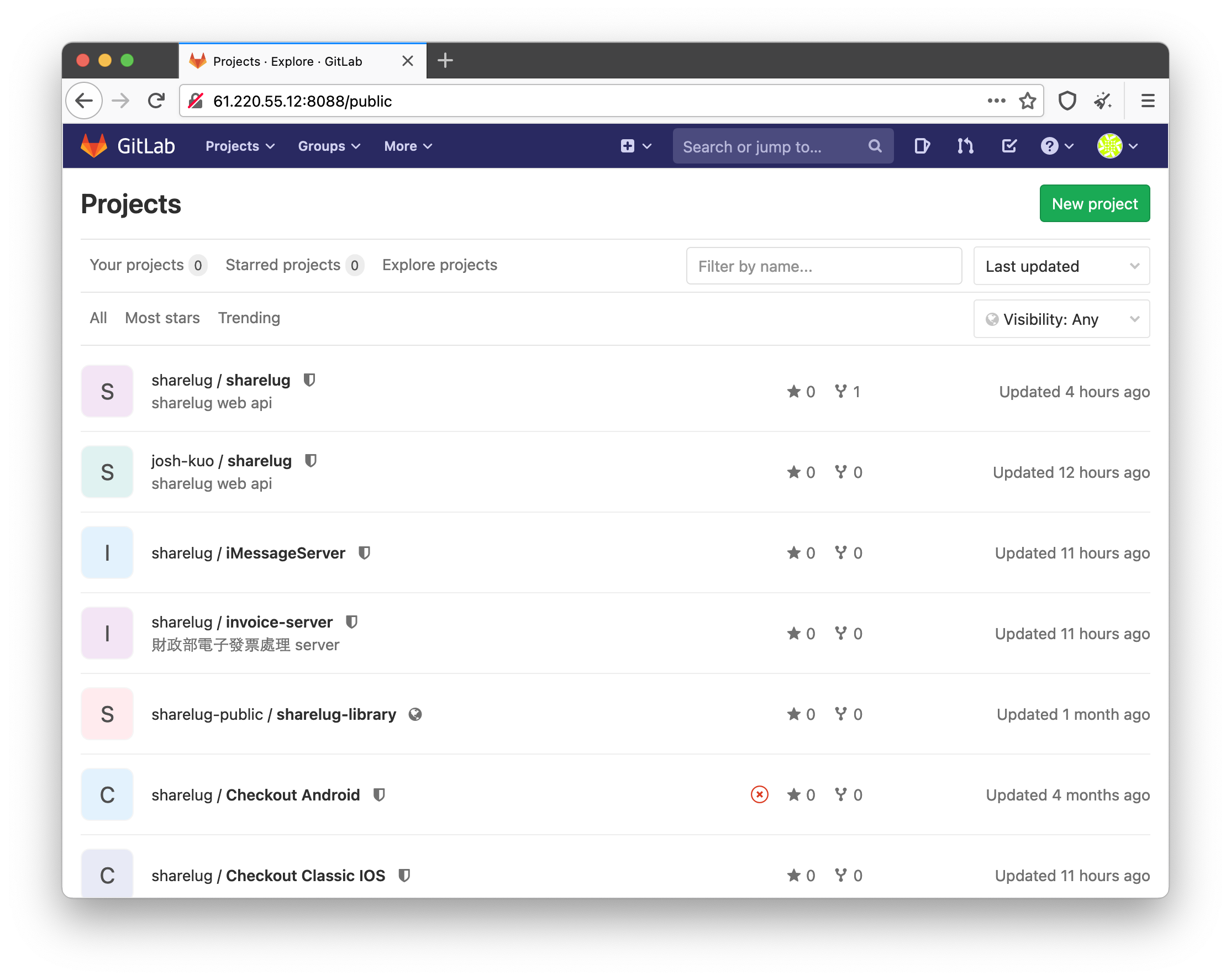
Task: Click star count on sharelug / sharelug row
Action: pyautogui.click(x=801, y=392)
